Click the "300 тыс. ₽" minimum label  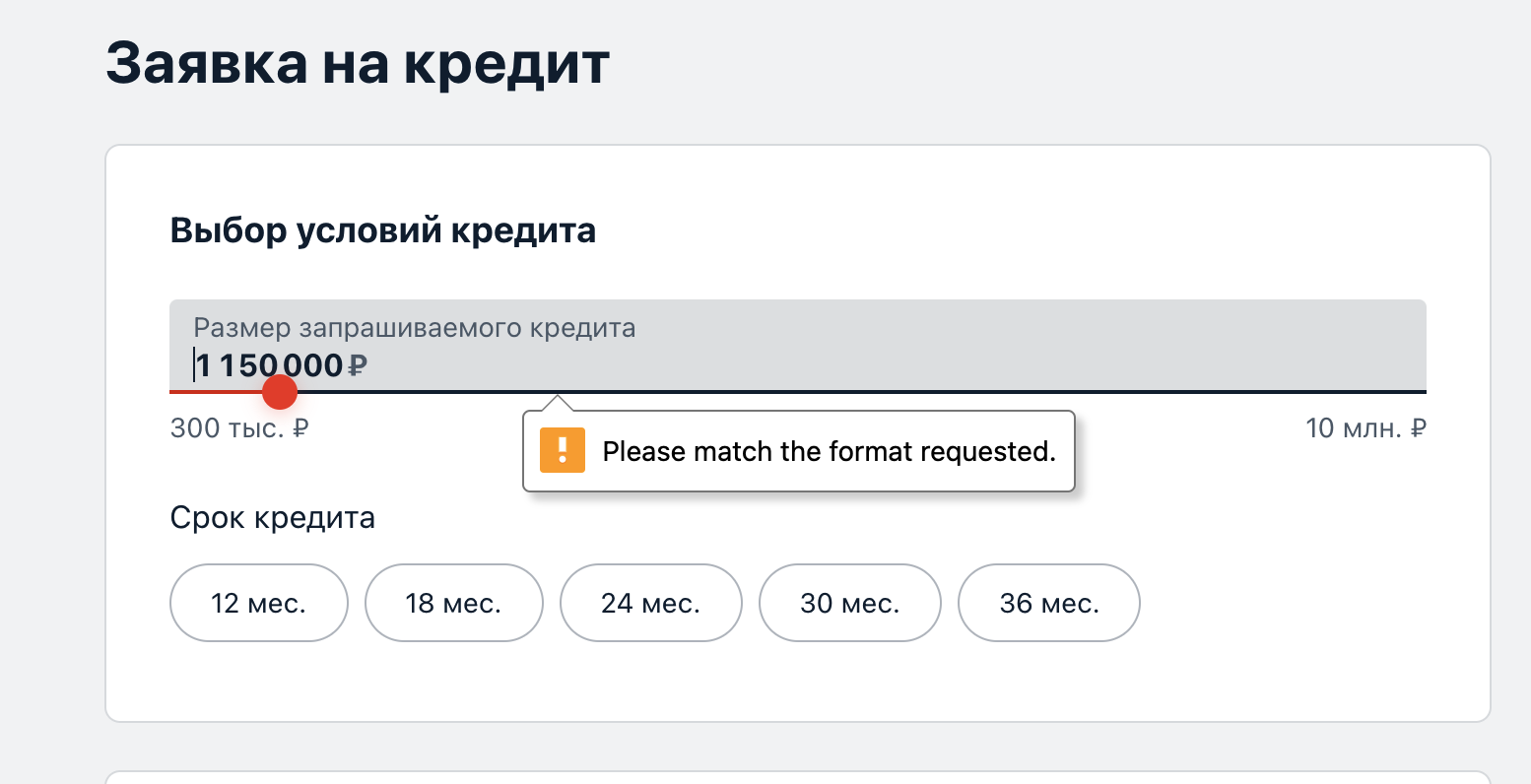click(x=238, y=427)
